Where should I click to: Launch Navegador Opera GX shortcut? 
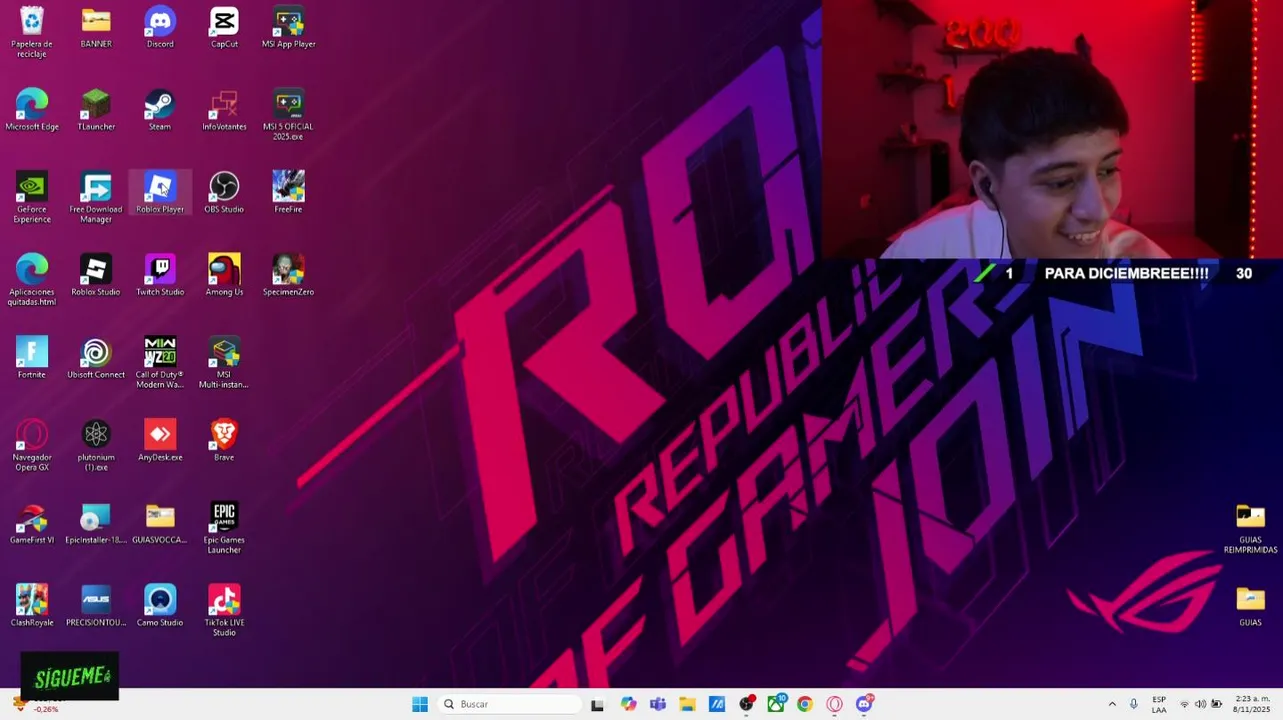(x=32, y=445)
